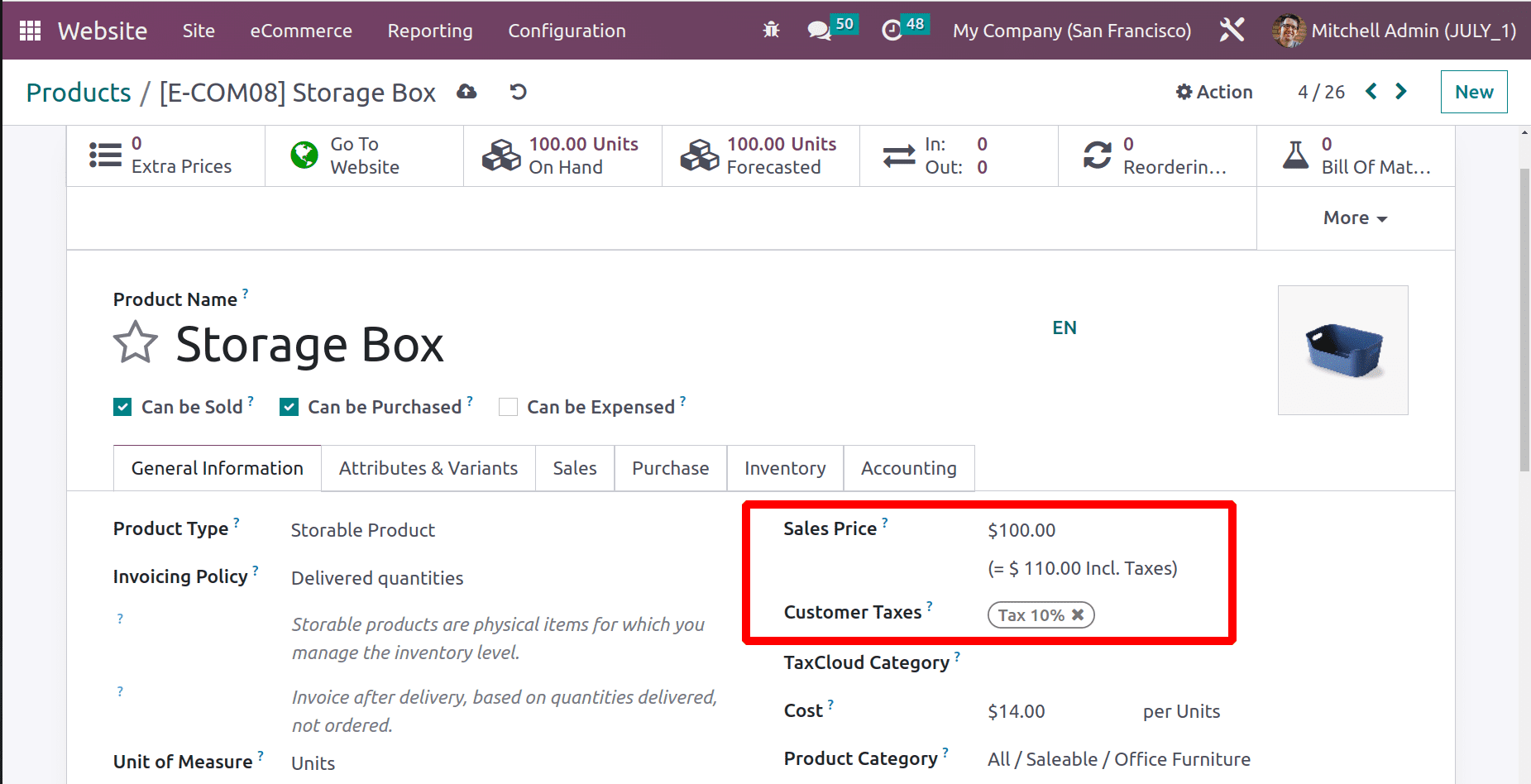1531x784 pixels.
Task: Uncheck Can be Sold
Action: pyautogui.click(x=122, y=407)
